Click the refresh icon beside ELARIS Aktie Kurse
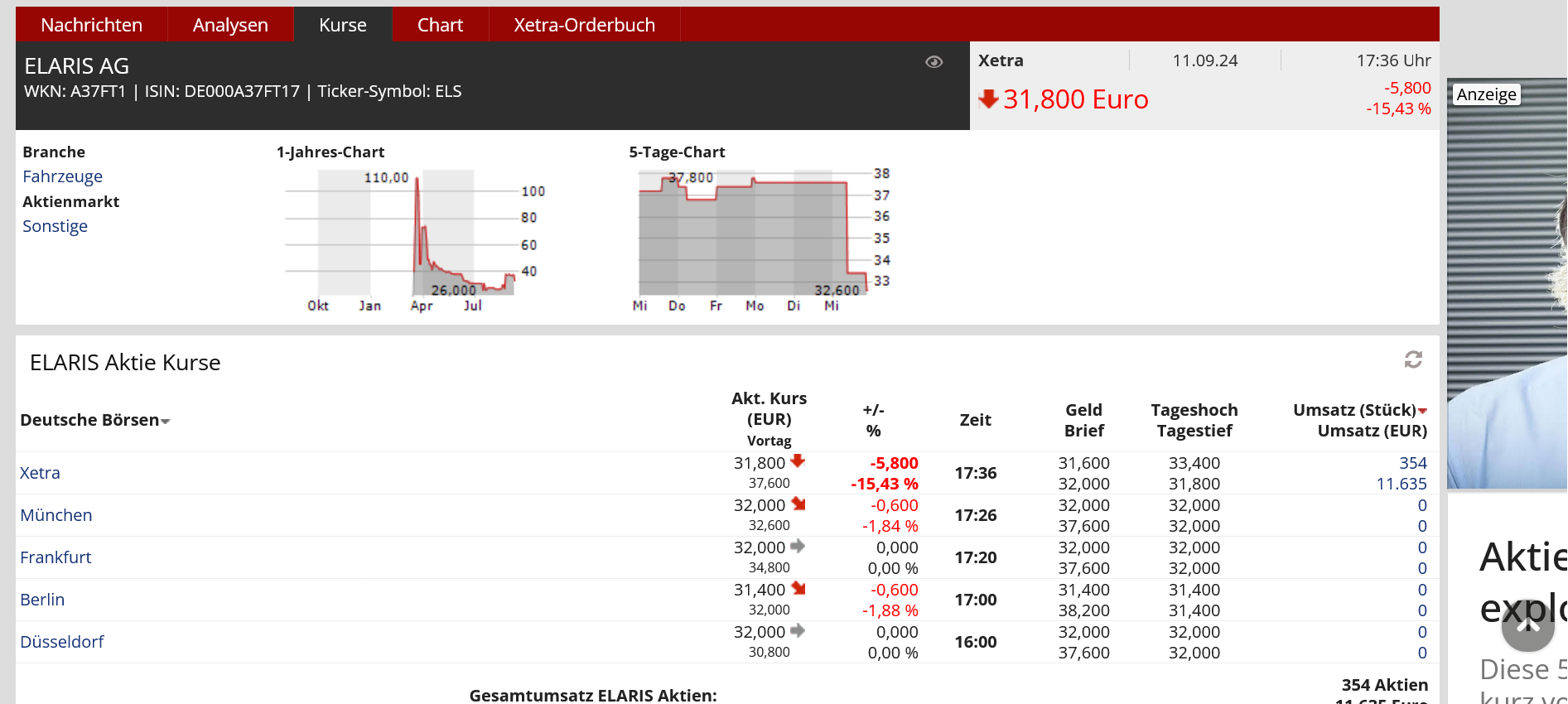Viewport: 1568px width, 704px height. (1413, 359)
